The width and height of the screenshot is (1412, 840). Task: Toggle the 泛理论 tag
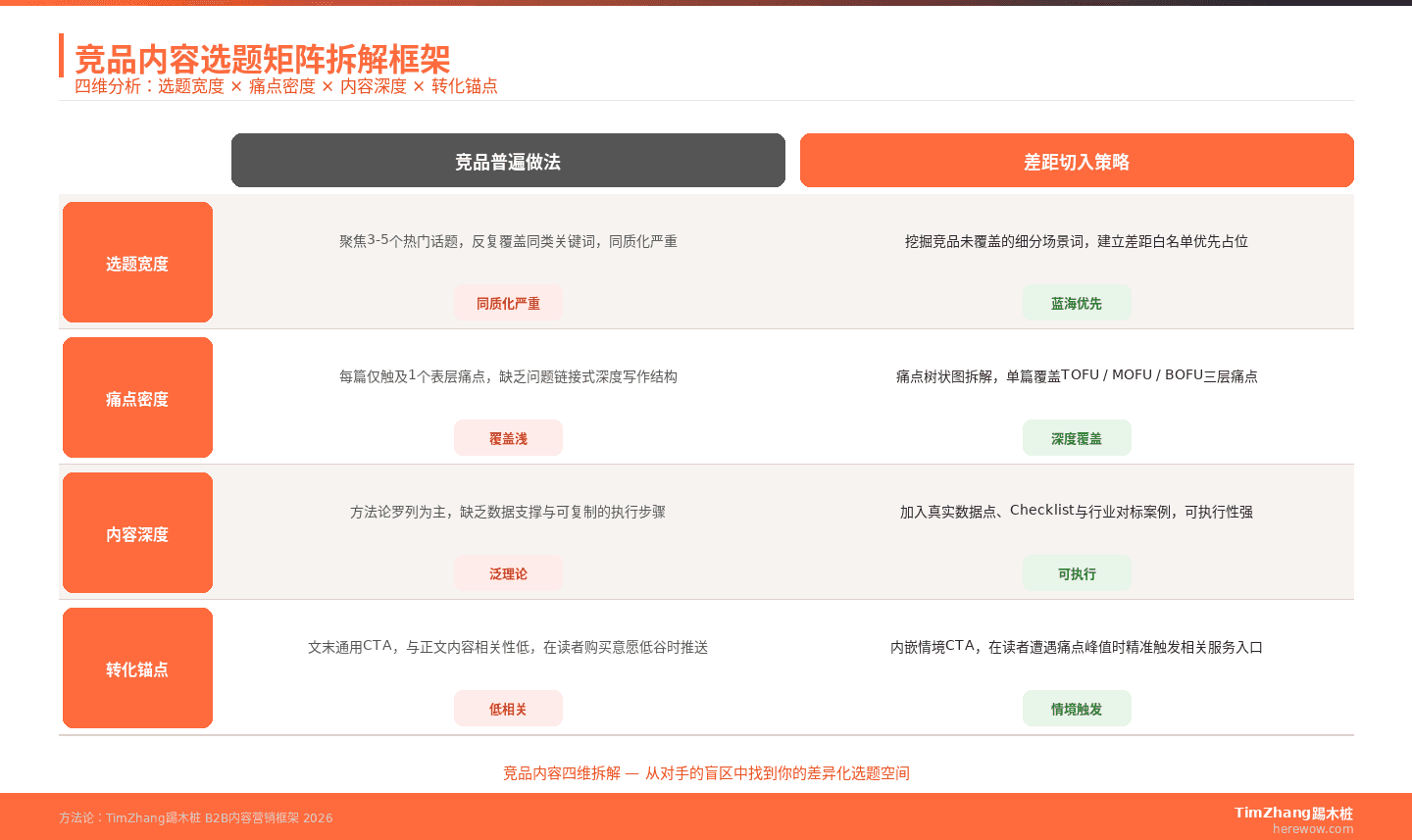tap(508, 573)
